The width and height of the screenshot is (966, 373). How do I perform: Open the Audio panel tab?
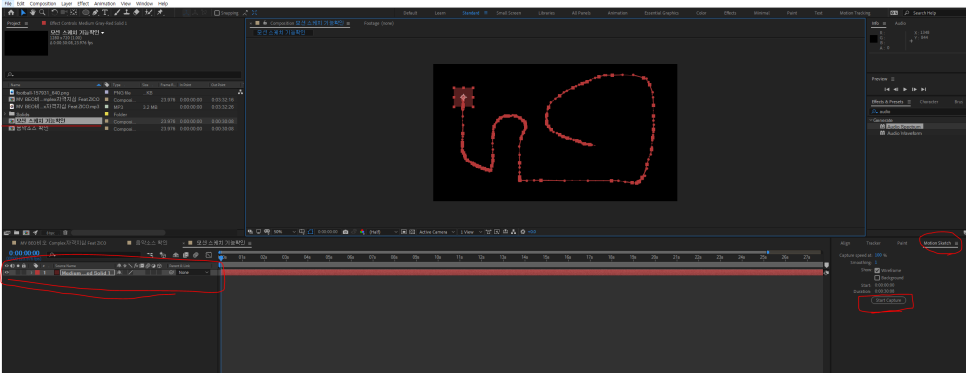tap(900, 23)
